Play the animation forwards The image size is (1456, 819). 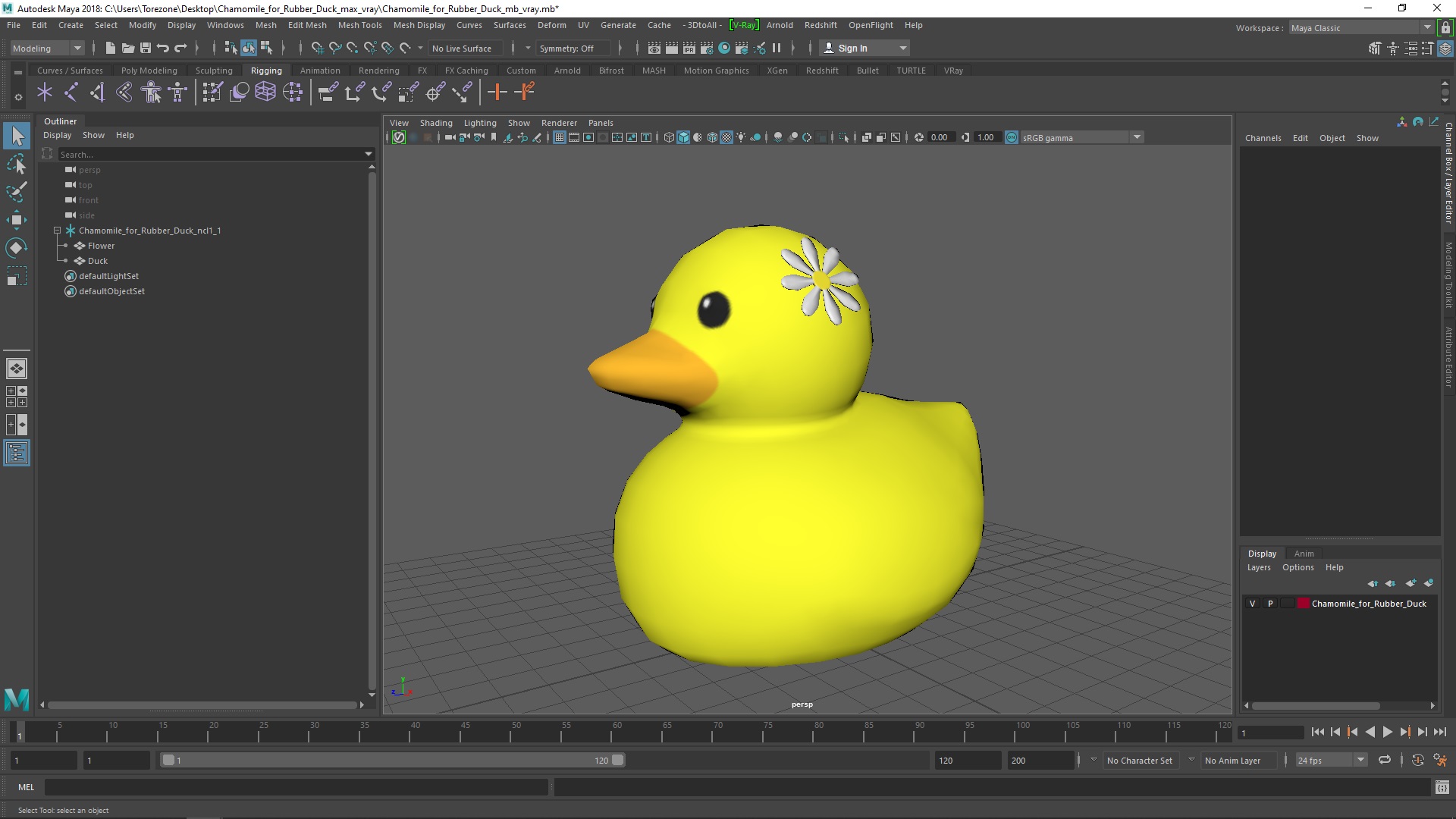[x=1387, y=732]
